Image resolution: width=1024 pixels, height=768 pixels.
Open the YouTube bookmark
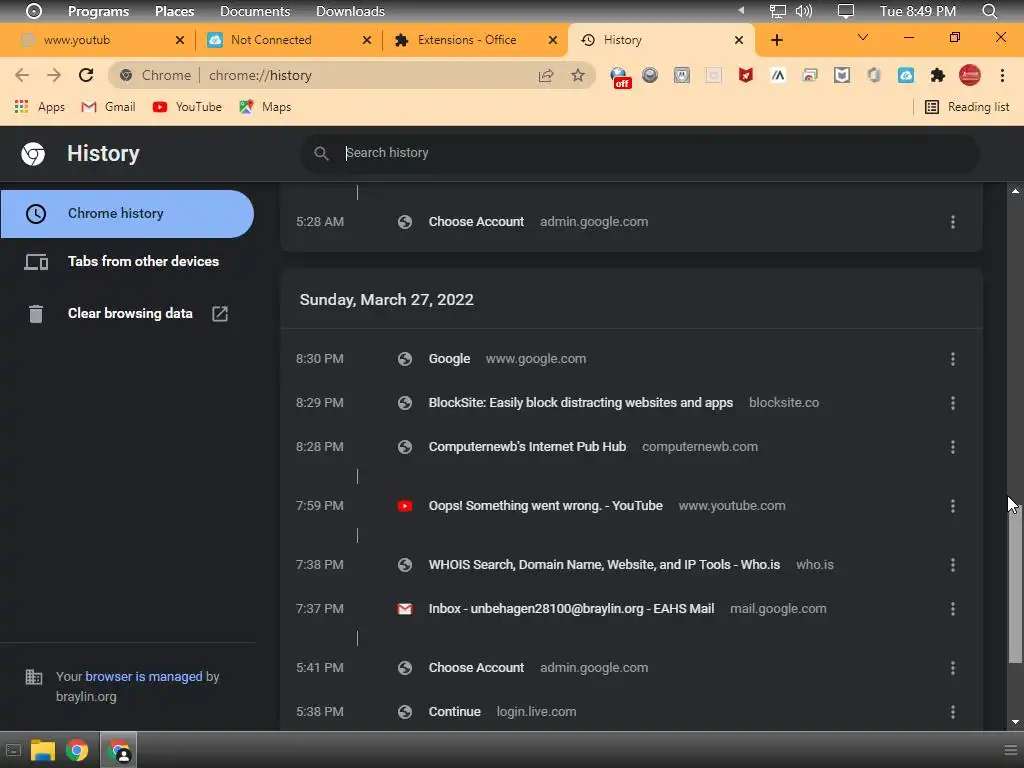tap(187, 106)
